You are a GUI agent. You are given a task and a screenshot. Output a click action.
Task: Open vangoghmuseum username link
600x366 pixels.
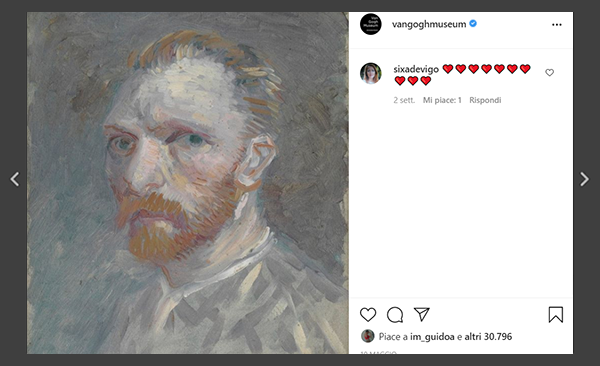click(429, 24)
